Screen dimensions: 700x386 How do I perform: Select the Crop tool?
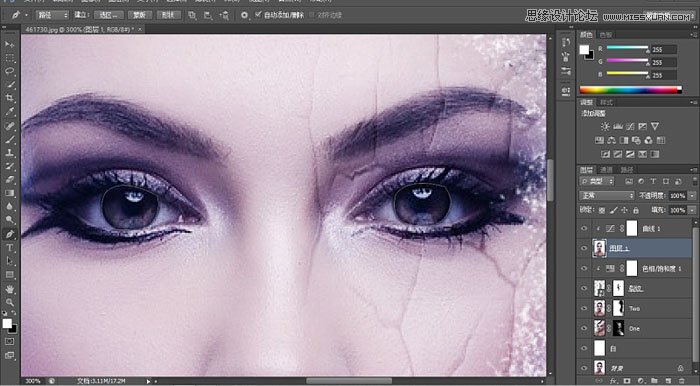(x=9, y=98)
